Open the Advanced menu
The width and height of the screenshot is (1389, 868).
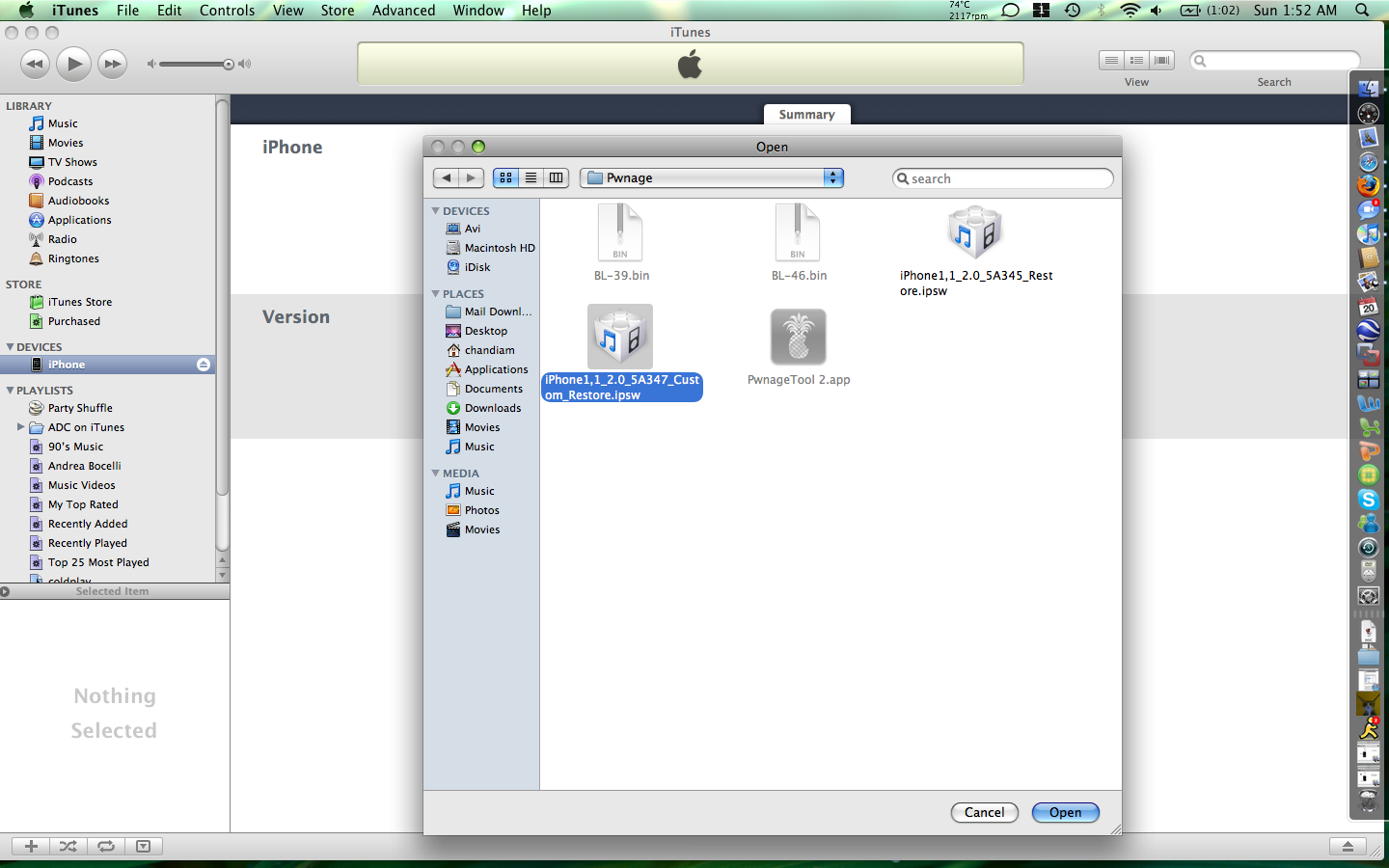click(x=403, y=10)
